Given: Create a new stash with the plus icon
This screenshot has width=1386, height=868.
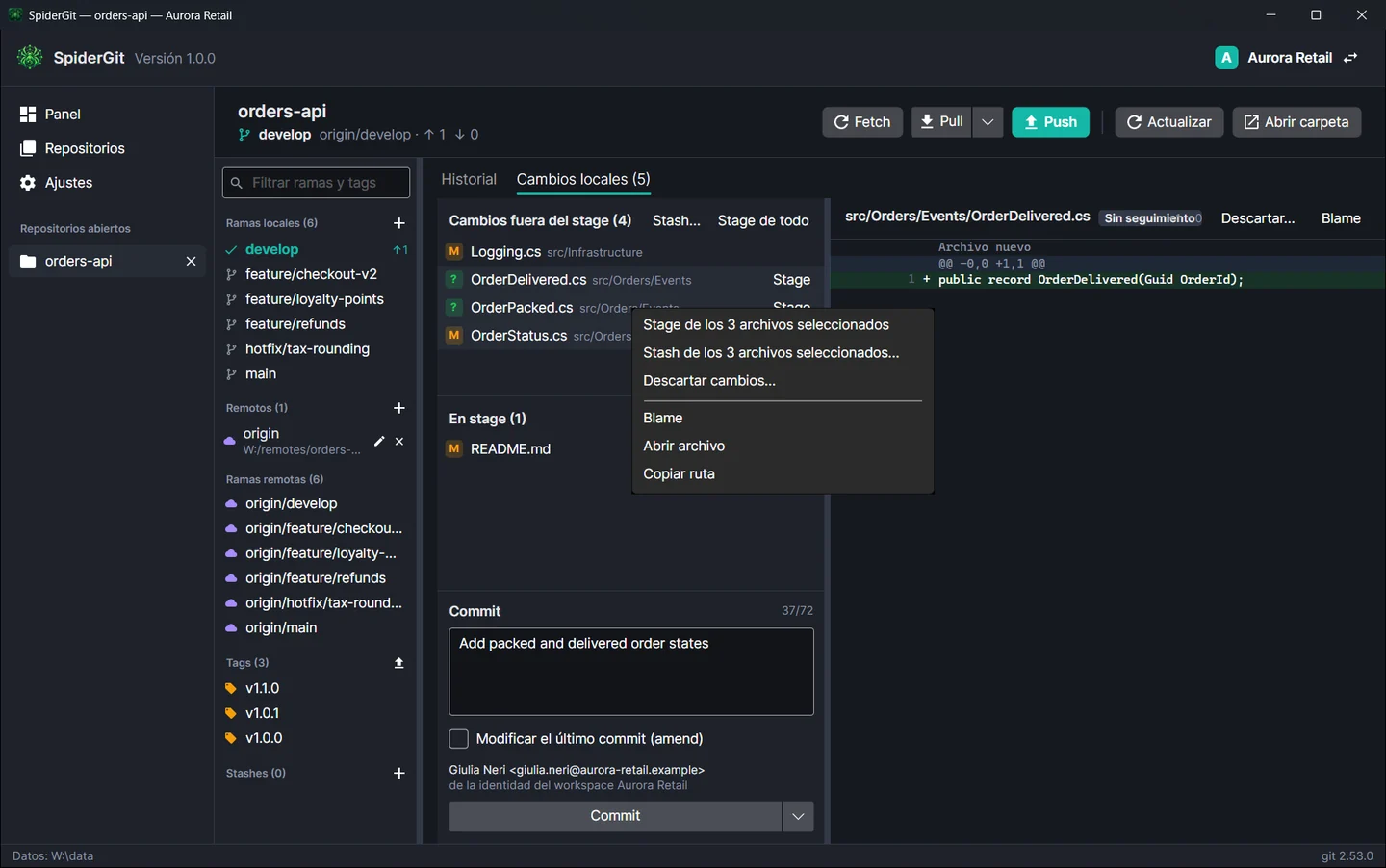Looking at the screenshot, I should [x=399, y=773].
